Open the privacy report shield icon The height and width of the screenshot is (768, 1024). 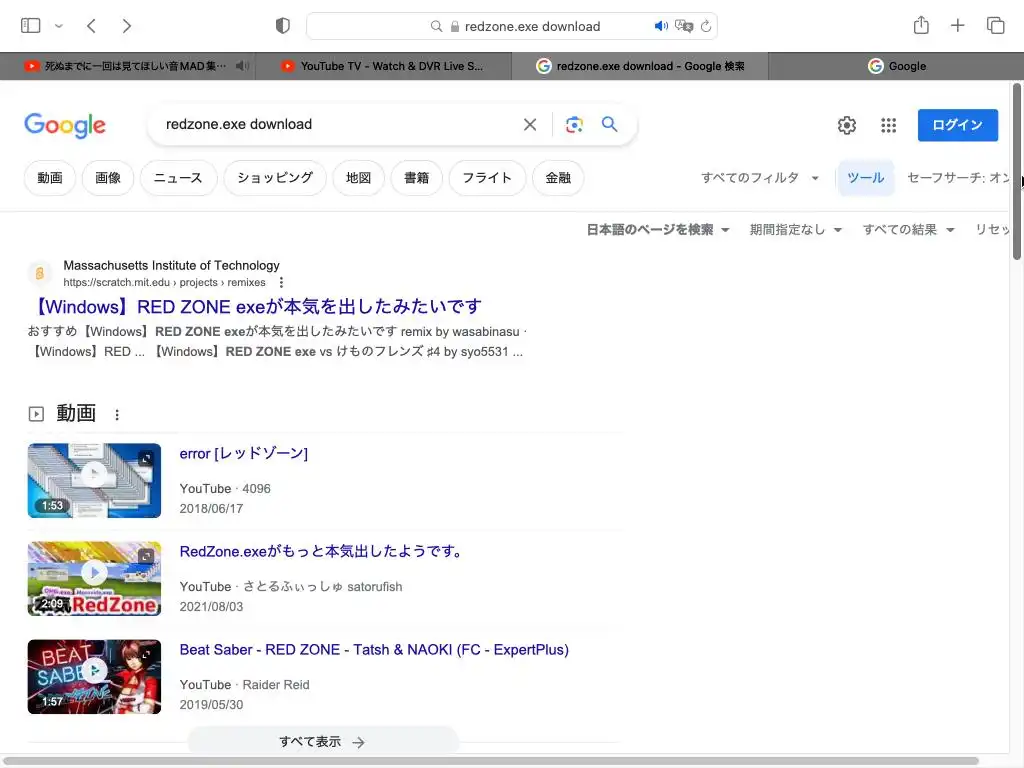pos(282,26)
